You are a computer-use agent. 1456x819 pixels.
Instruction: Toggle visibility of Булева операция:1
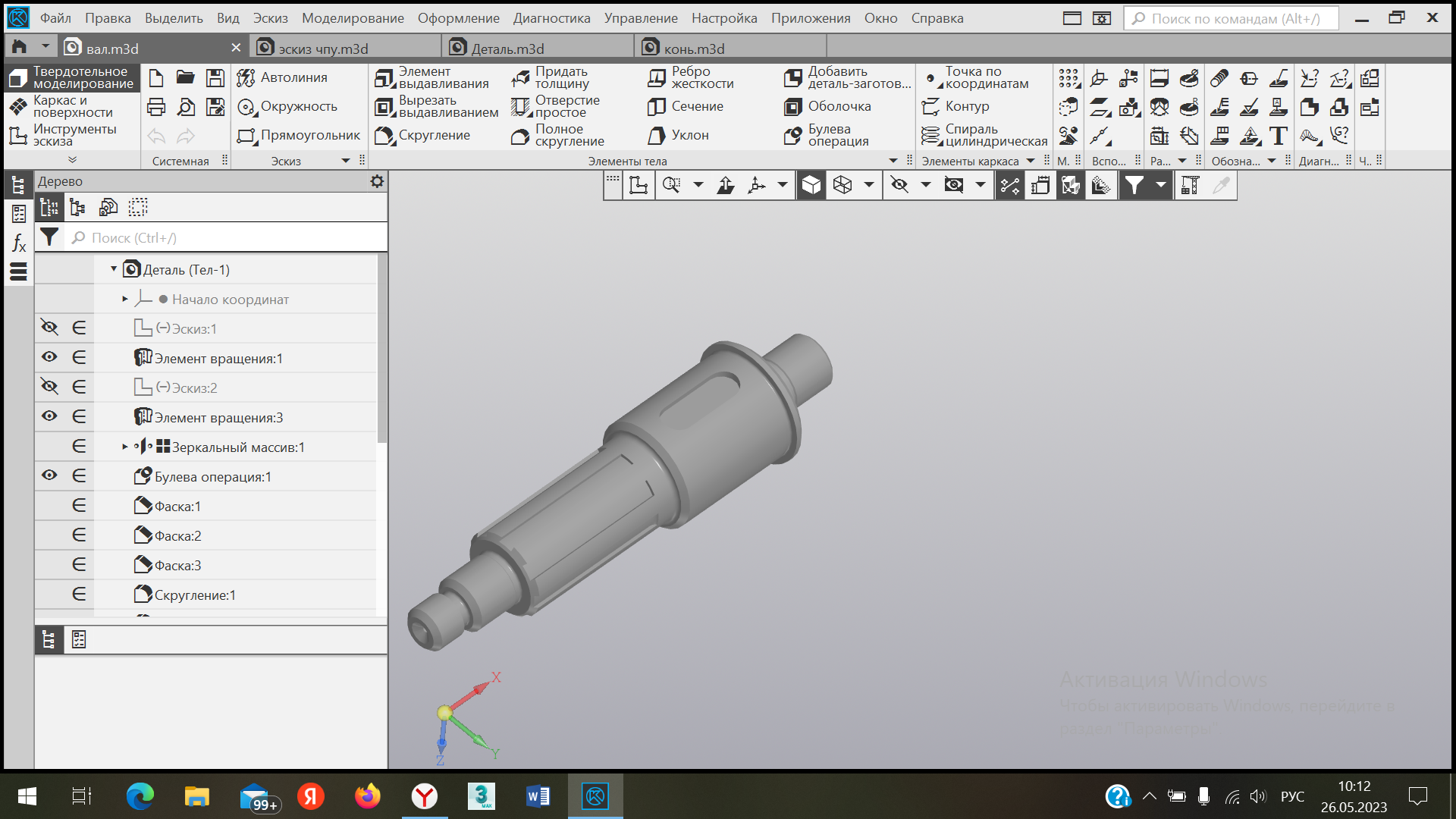[49, 475]
